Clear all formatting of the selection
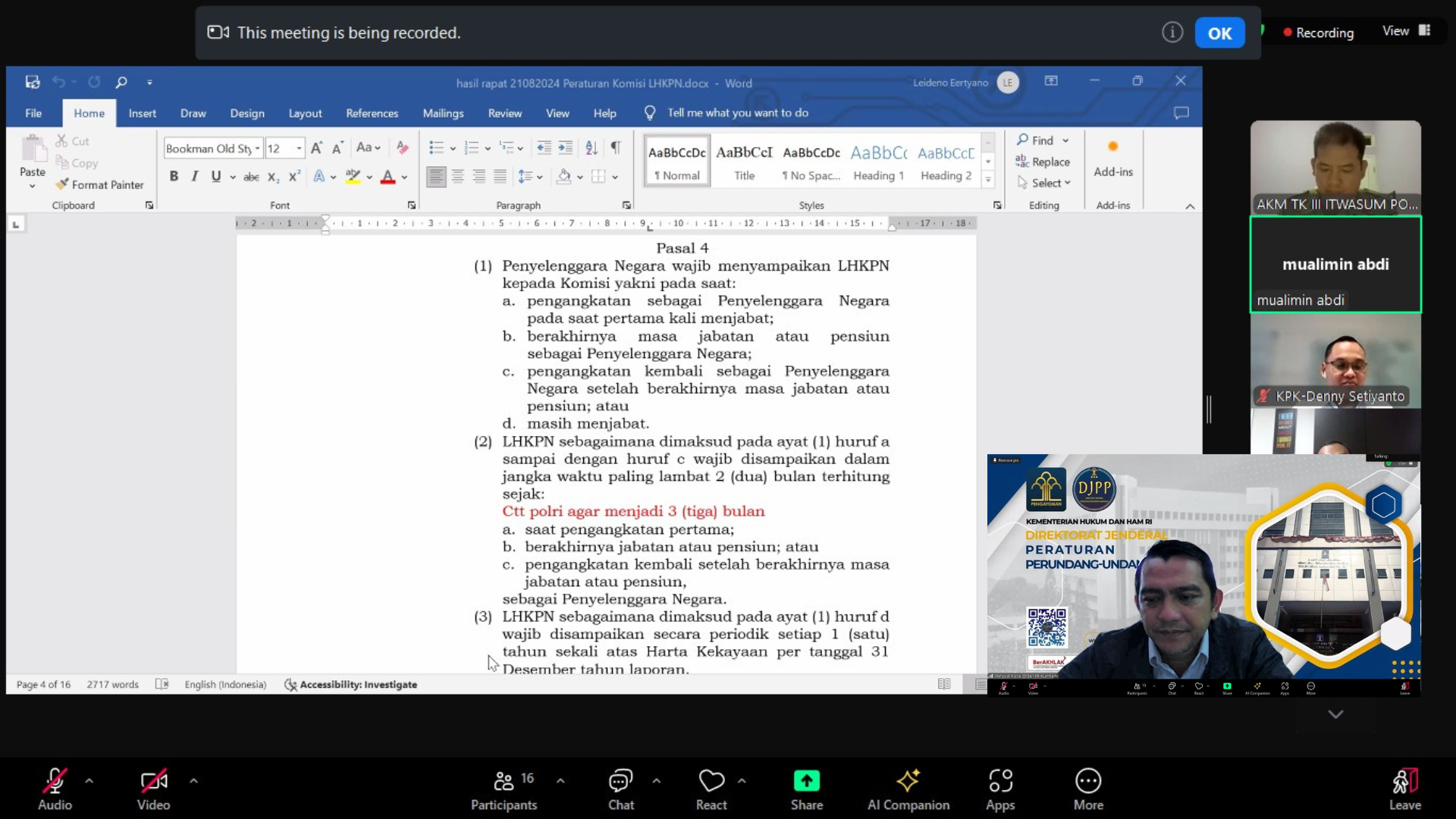 (x=403, y=148)
